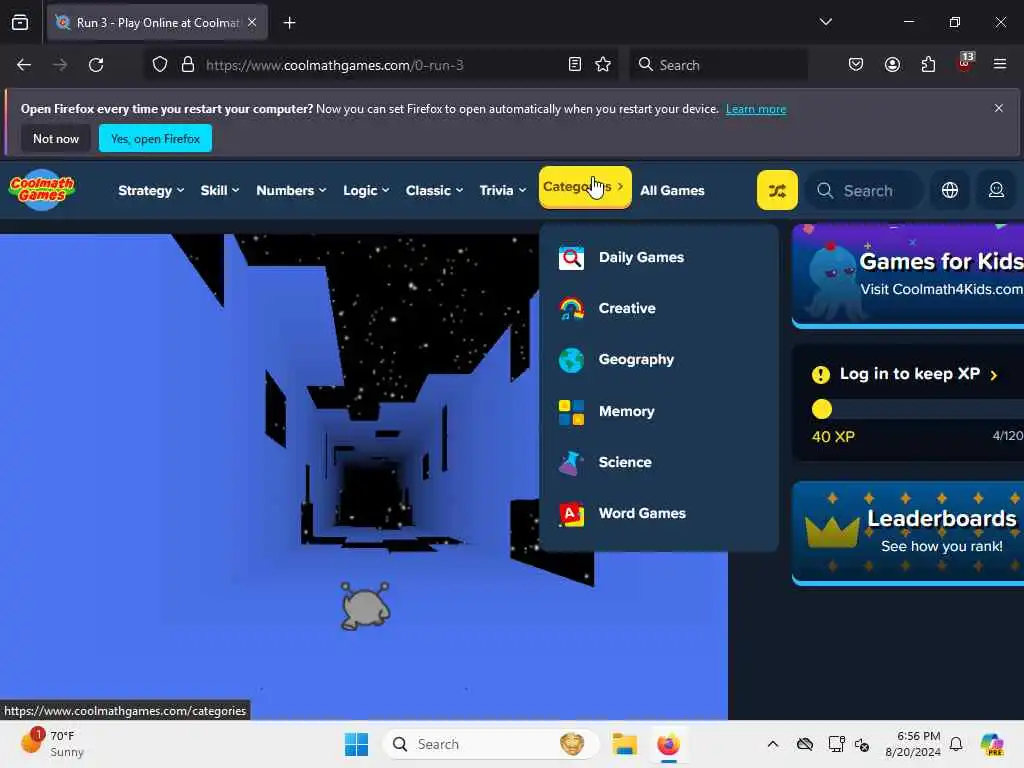Toggle Firefox reader view icon
The width and height of the screenshot is (1024, 768).
(575, 65)
